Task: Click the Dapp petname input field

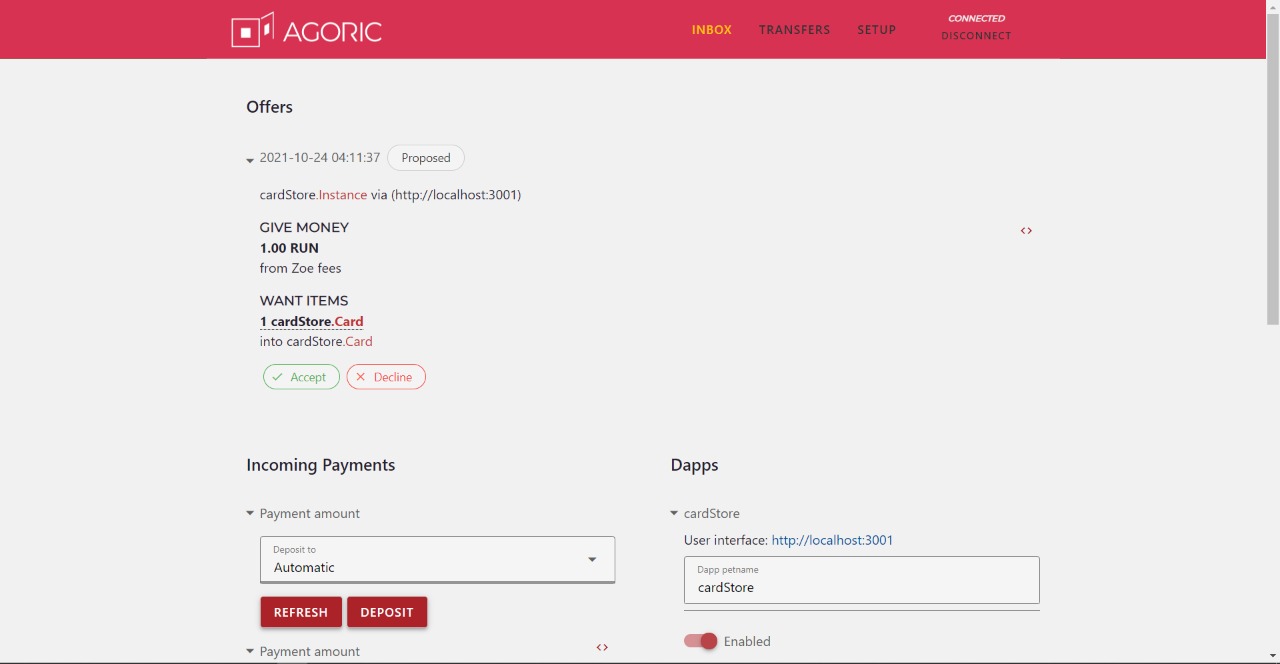Action: point(862,580)
